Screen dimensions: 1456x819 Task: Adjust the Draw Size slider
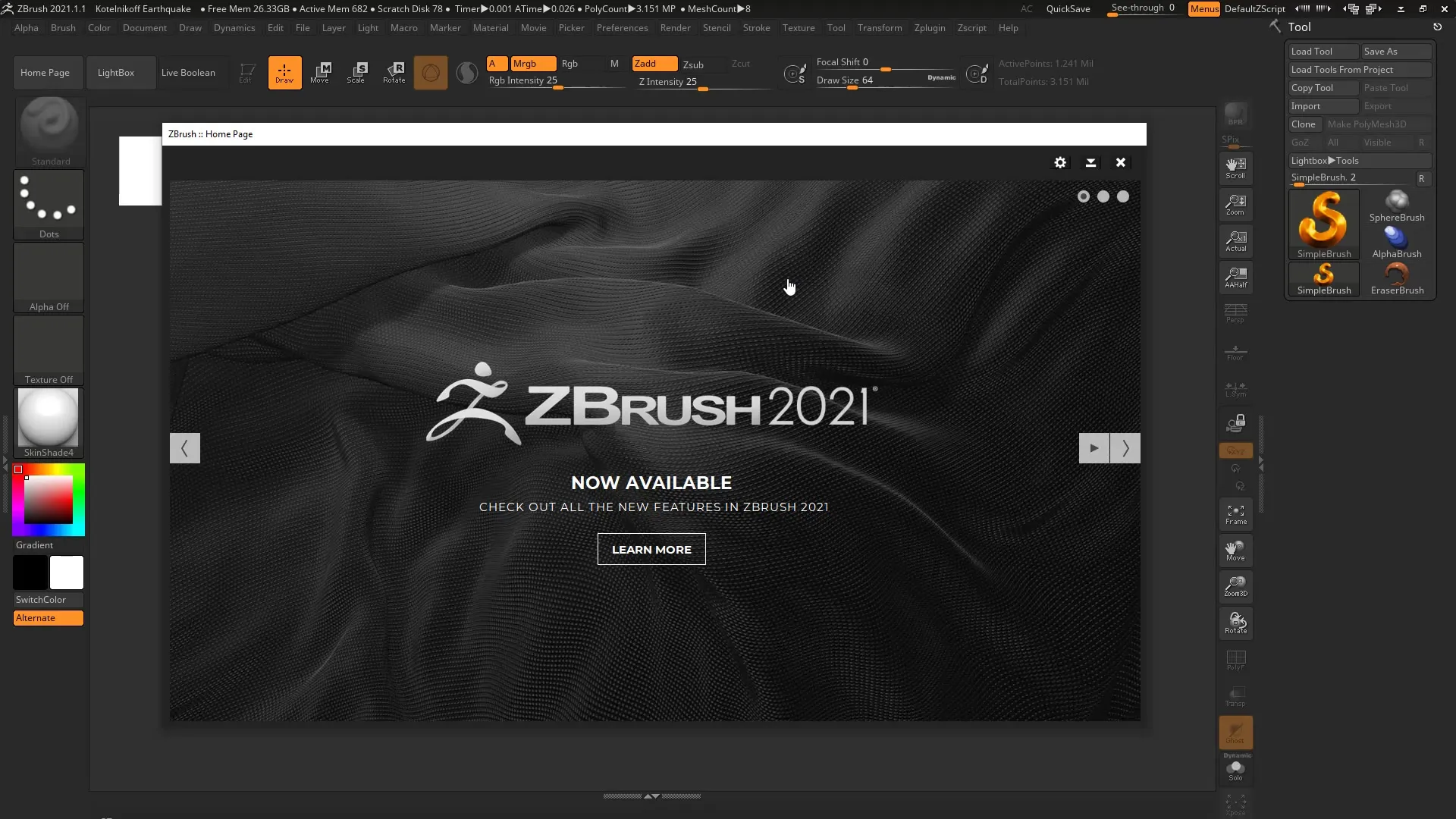click(886, 81)
